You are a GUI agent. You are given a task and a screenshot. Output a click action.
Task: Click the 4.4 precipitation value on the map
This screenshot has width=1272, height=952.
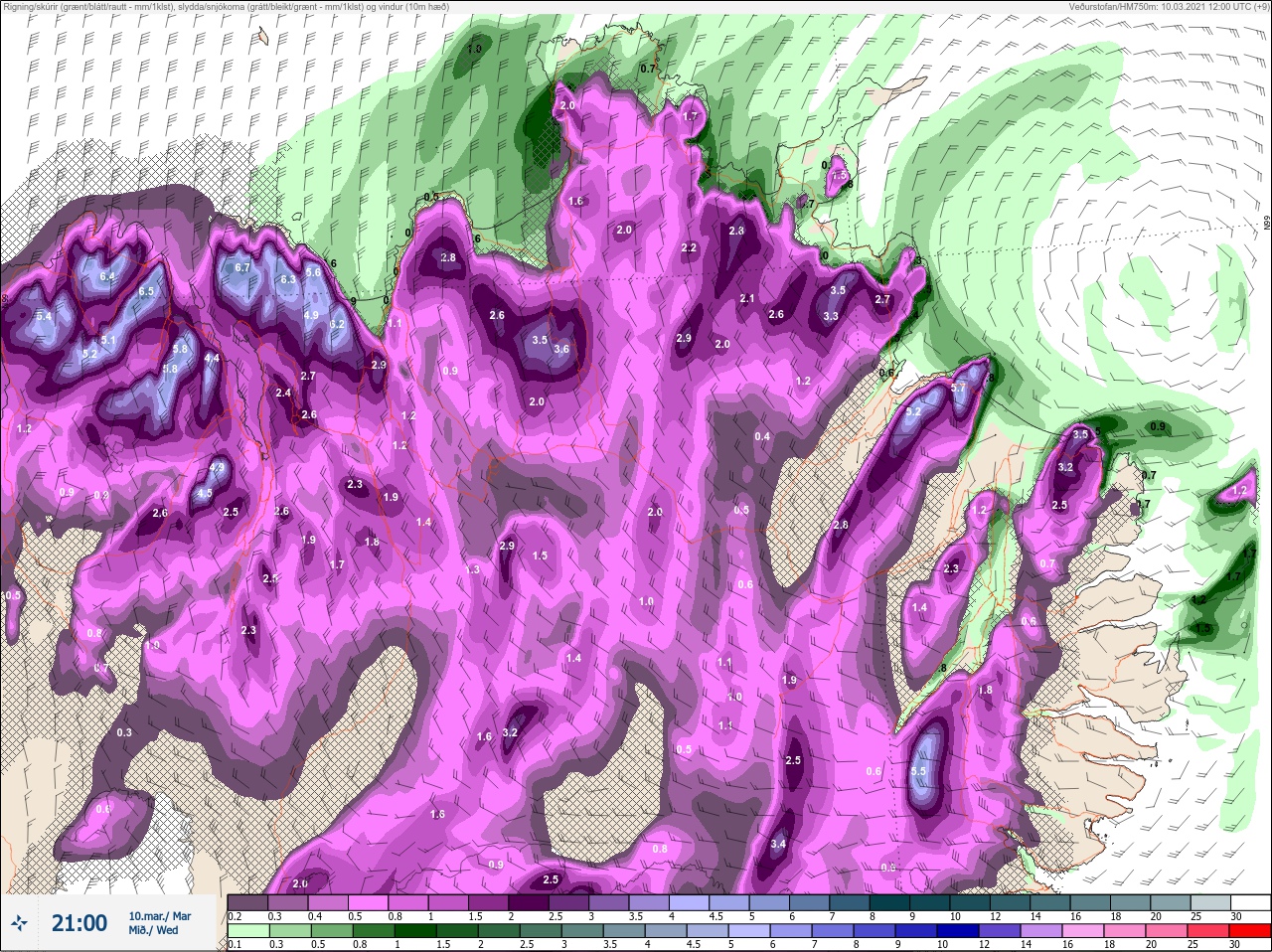tap(212, 359)
